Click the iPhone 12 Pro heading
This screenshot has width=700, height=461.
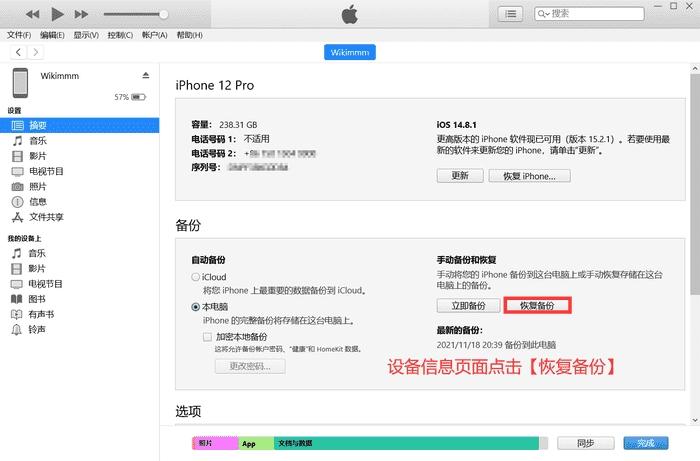215,85
